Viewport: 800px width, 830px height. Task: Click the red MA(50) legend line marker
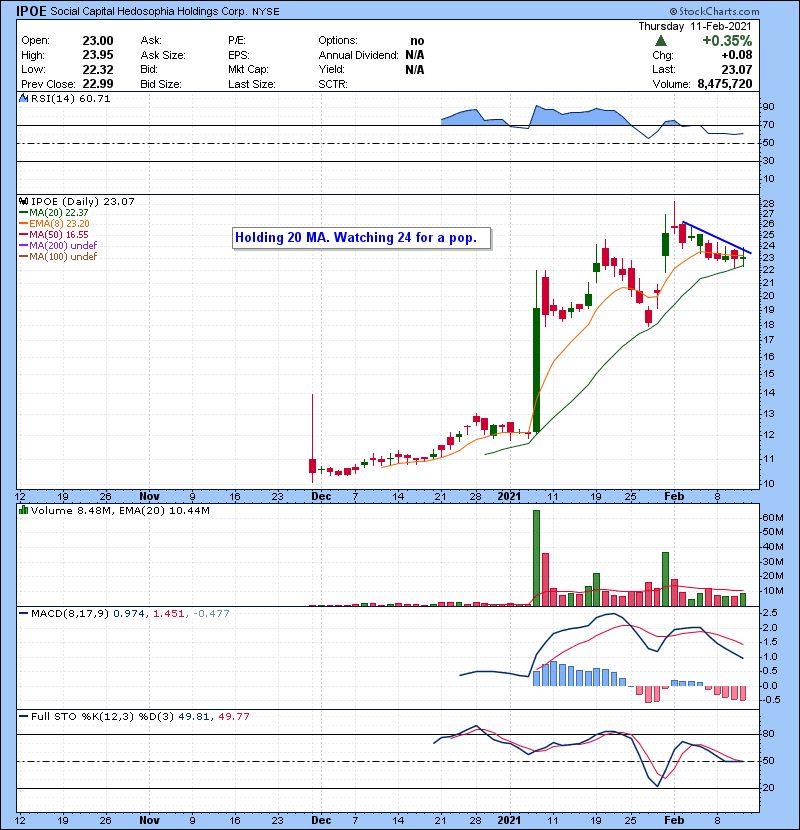[23, 234]
